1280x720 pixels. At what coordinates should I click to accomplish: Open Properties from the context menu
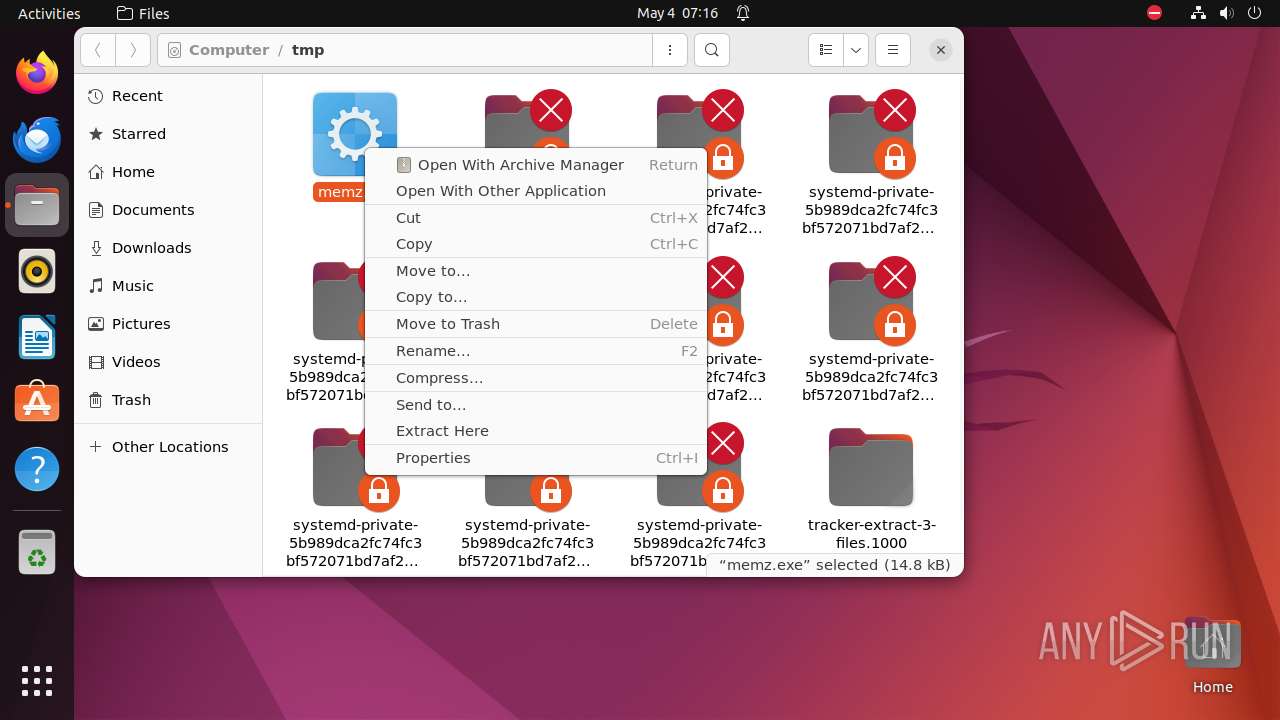tap(537, 458)
